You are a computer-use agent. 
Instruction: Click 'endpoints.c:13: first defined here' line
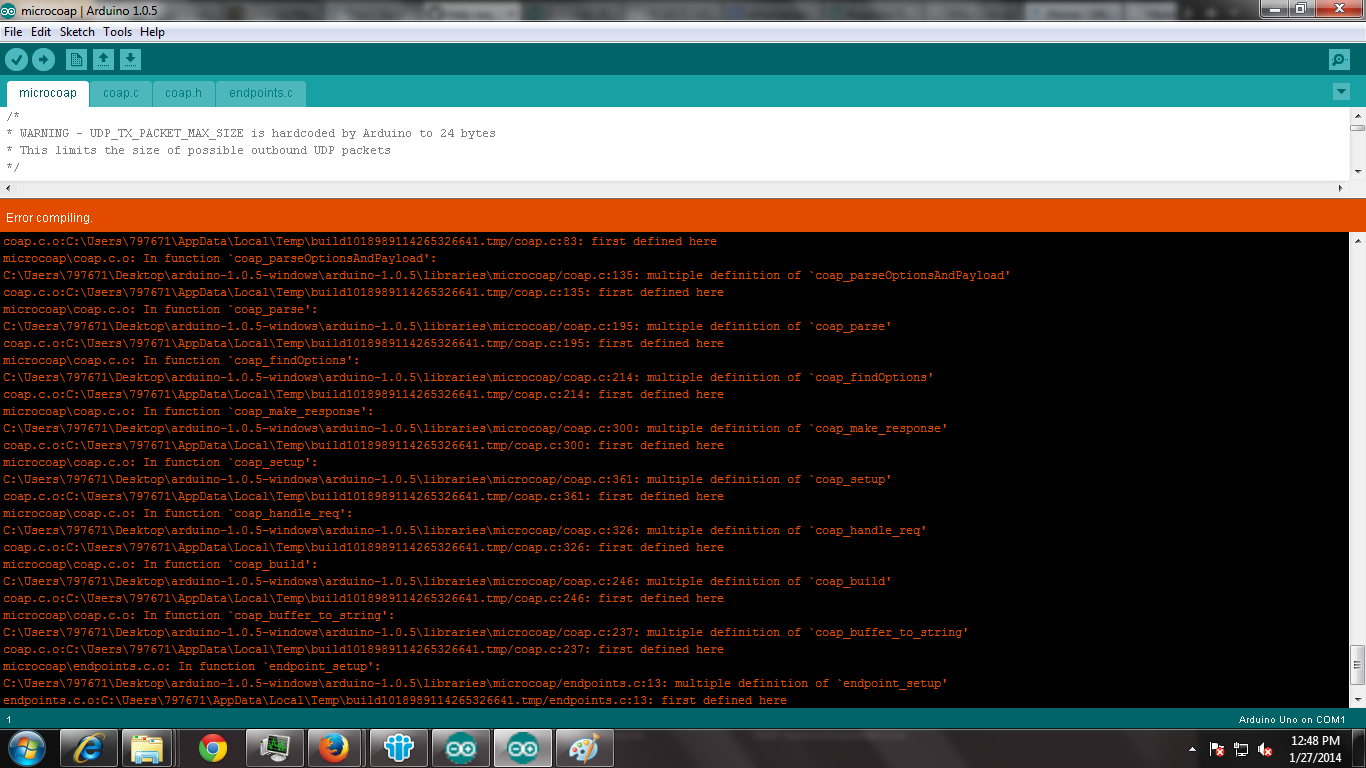[395, 700]
